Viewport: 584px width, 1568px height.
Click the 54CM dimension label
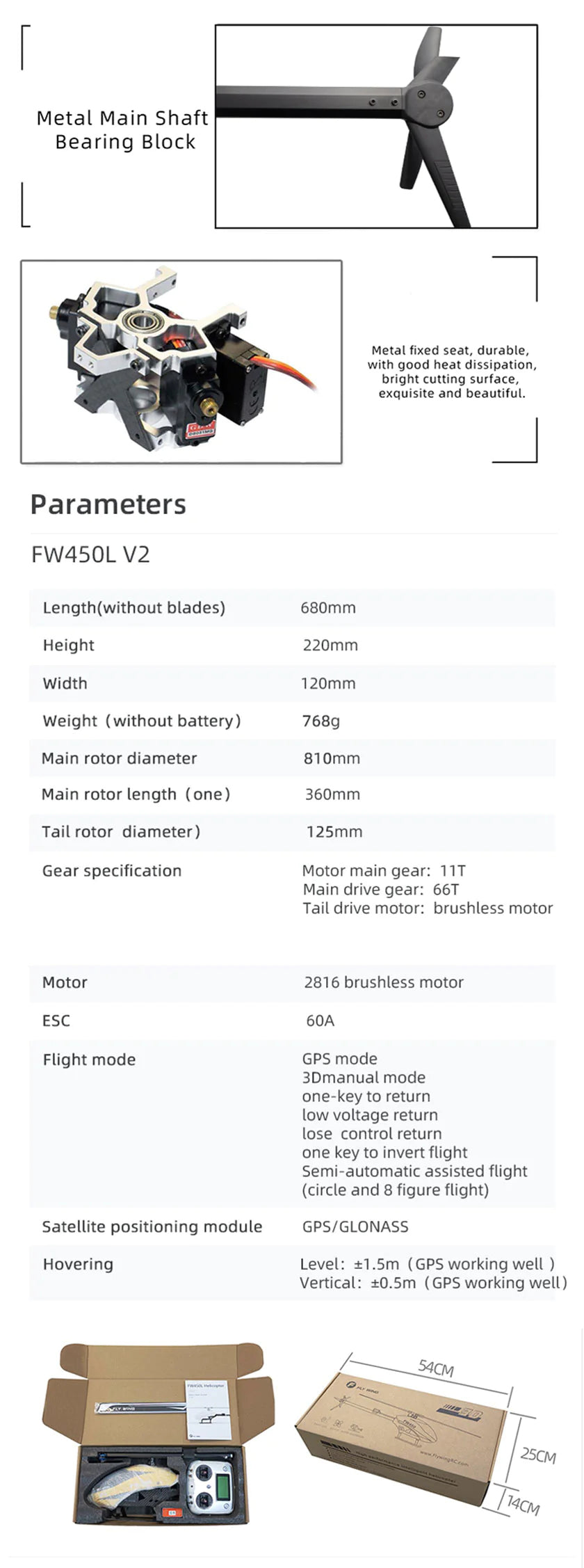[436, 1368]
